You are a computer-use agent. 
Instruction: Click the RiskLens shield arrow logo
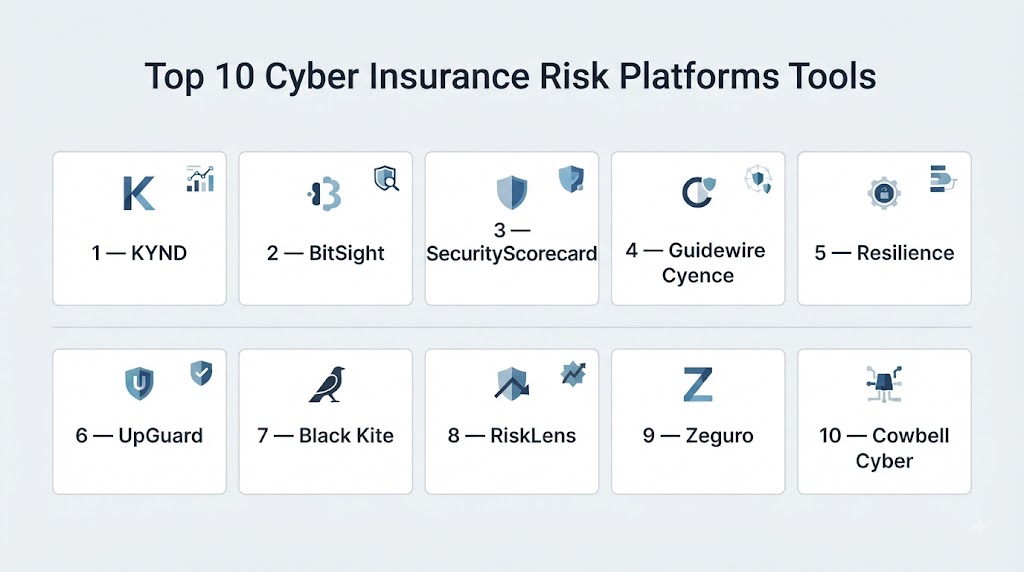point(512,383)
